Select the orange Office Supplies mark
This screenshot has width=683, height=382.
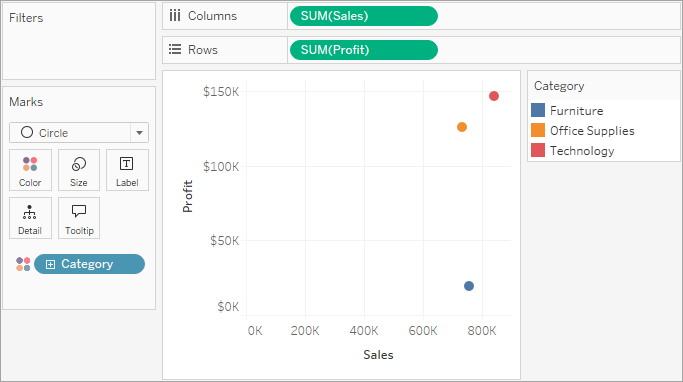point(462,127)
